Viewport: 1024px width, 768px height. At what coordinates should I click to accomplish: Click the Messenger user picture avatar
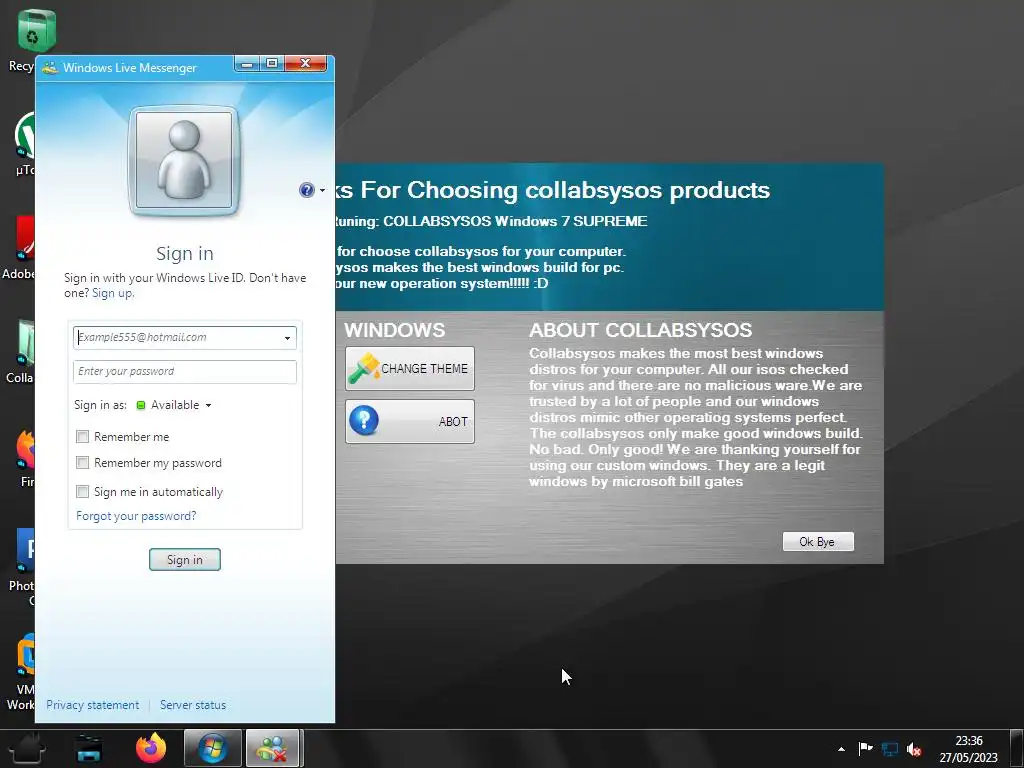pos(184,160)
